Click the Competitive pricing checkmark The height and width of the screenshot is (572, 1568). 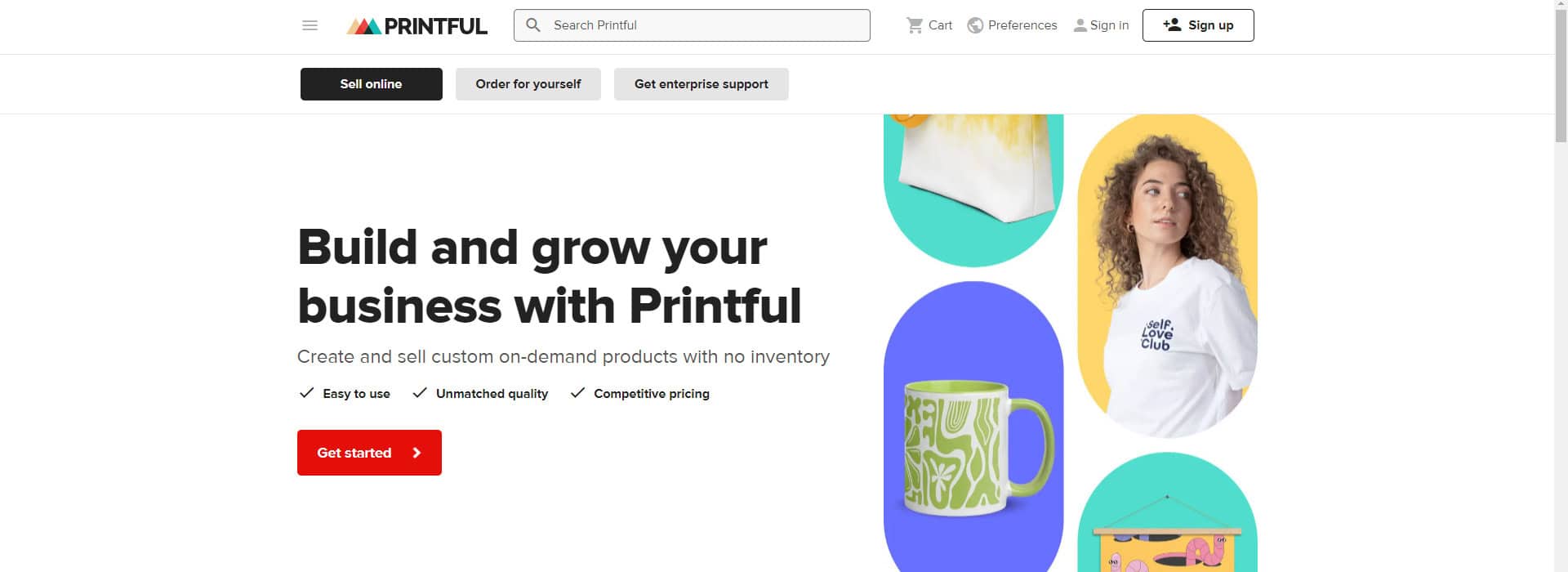tap(577, 393)
